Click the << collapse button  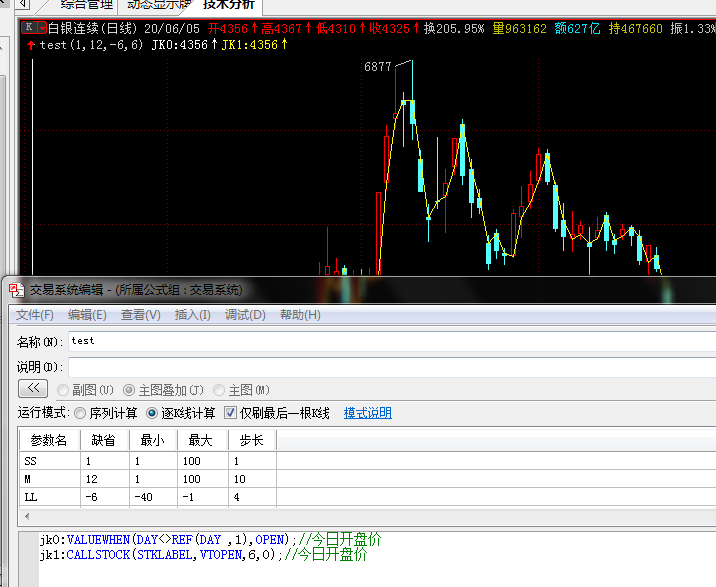pos(33,388)
